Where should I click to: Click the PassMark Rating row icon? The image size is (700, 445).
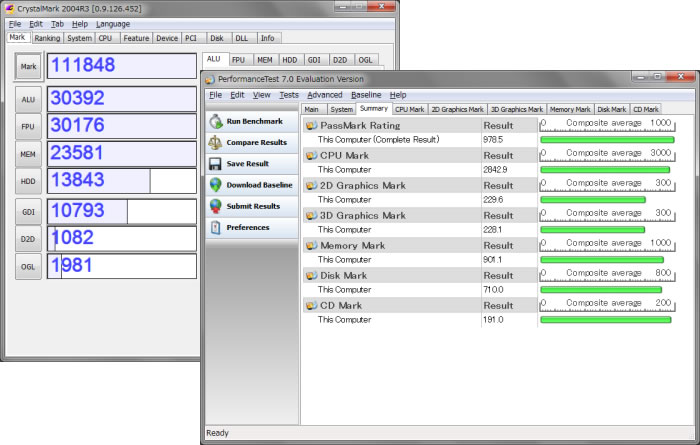coord(311,126)
